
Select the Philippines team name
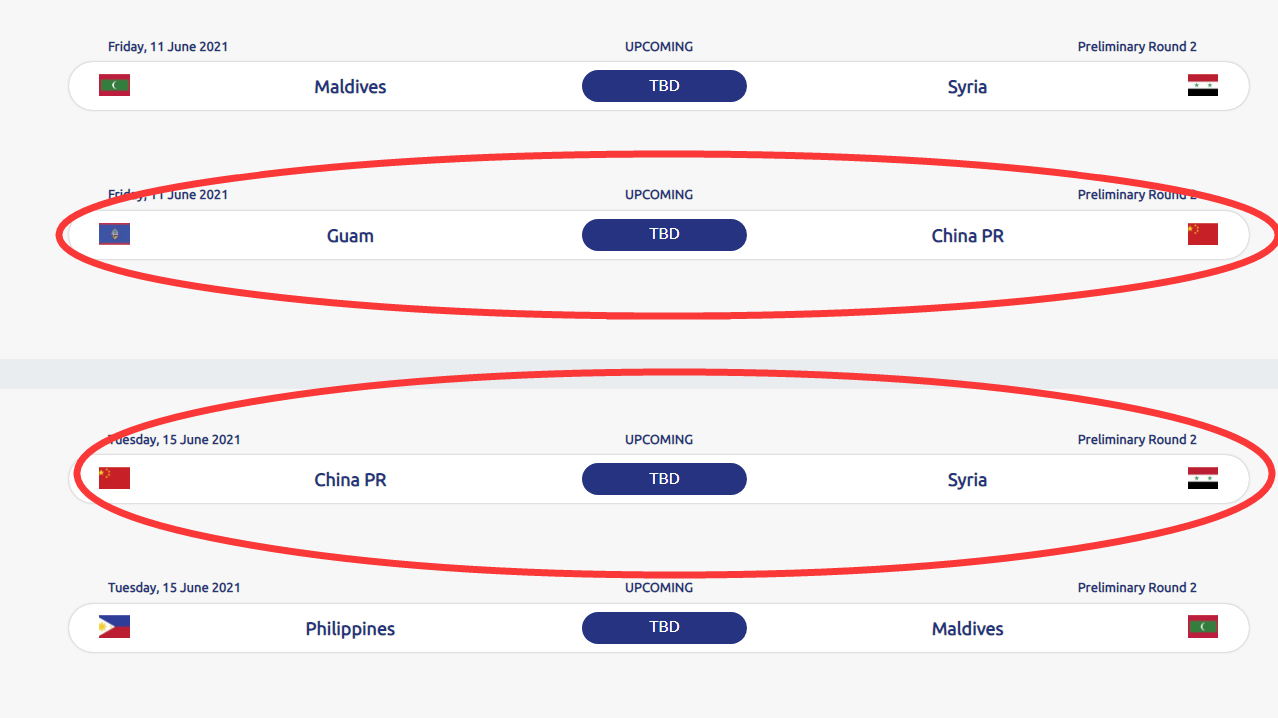pos(350,629)
